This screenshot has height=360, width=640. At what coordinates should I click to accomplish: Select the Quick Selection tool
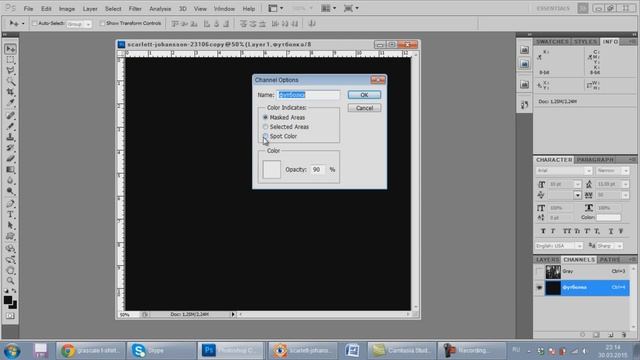(x=10, y=81)
